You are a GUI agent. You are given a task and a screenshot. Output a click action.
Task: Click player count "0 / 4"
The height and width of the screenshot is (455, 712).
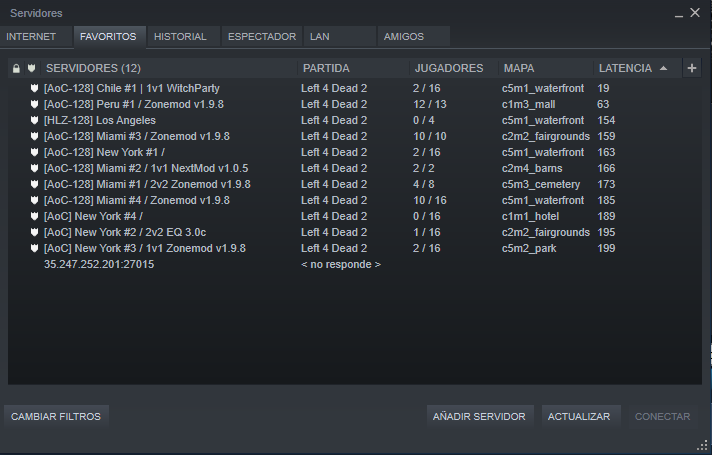click(x=424, y=120)
